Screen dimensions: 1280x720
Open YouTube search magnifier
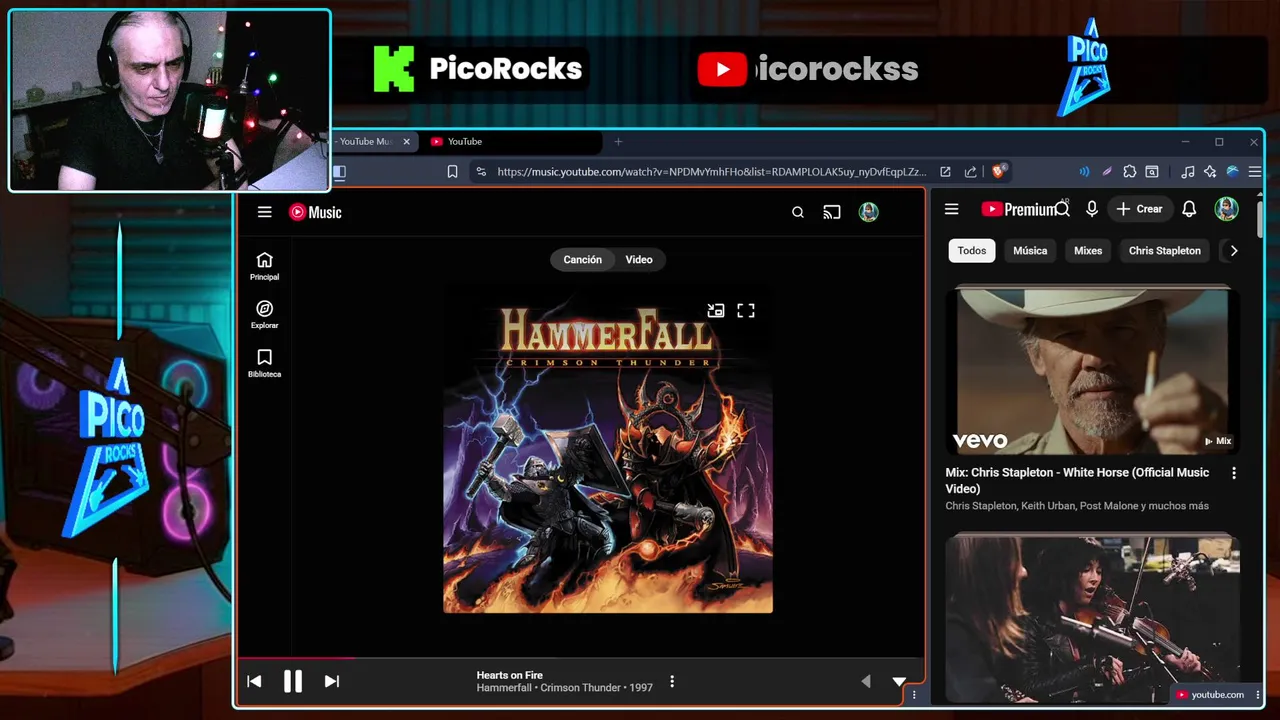1062,209
